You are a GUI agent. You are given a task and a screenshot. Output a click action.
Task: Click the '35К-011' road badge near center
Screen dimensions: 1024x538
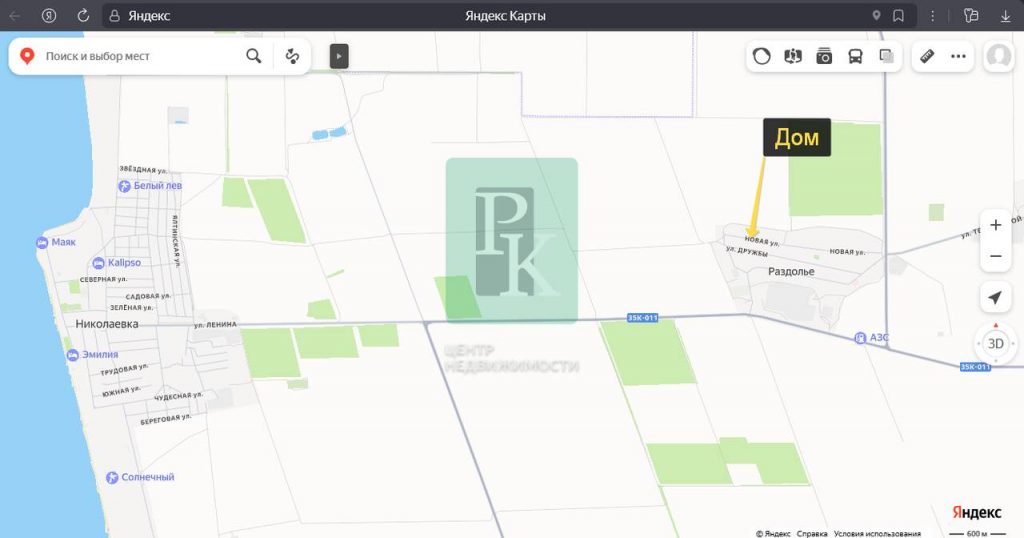tap(642, 318)
